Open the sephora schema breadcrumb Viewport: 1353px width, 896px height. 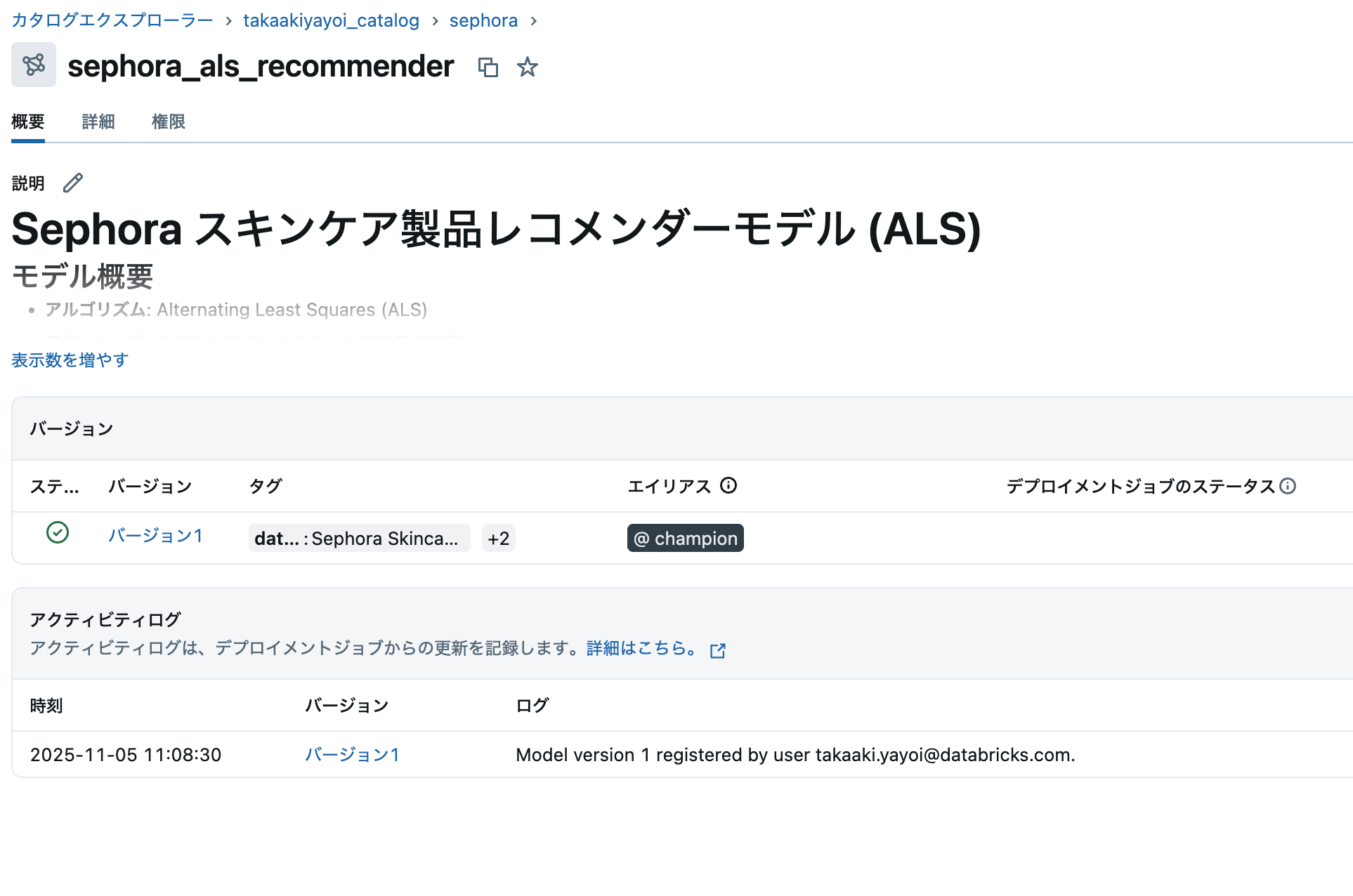pos(483,20)
